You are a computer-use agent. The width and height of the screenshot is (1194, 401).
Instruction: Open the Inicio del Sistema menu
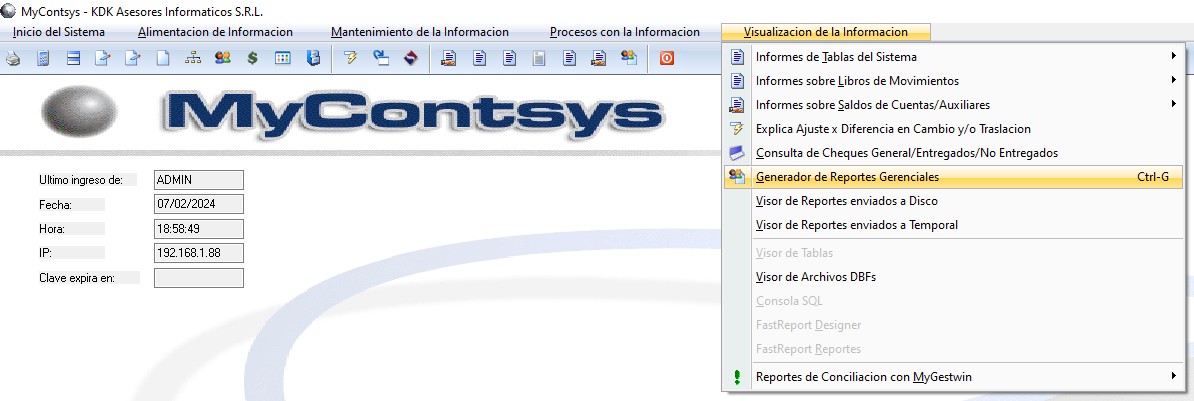point(58,32)
